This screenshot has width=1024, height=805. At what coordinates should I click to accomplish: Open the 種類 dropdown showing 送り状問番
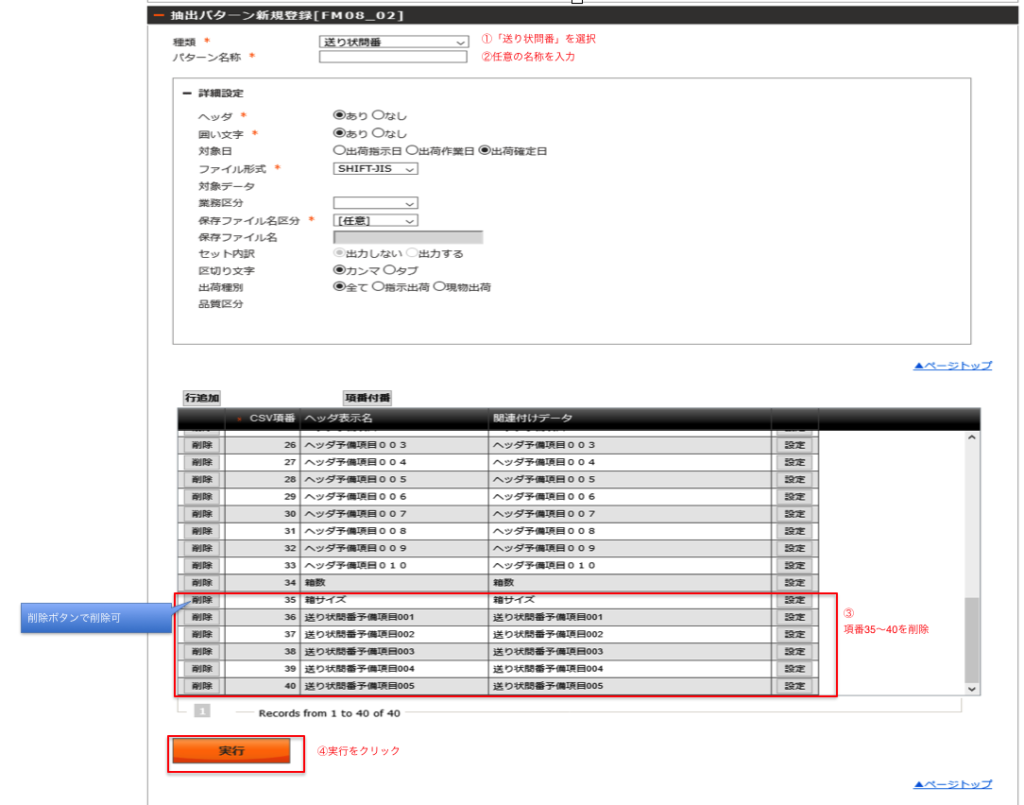coord(394,42)
